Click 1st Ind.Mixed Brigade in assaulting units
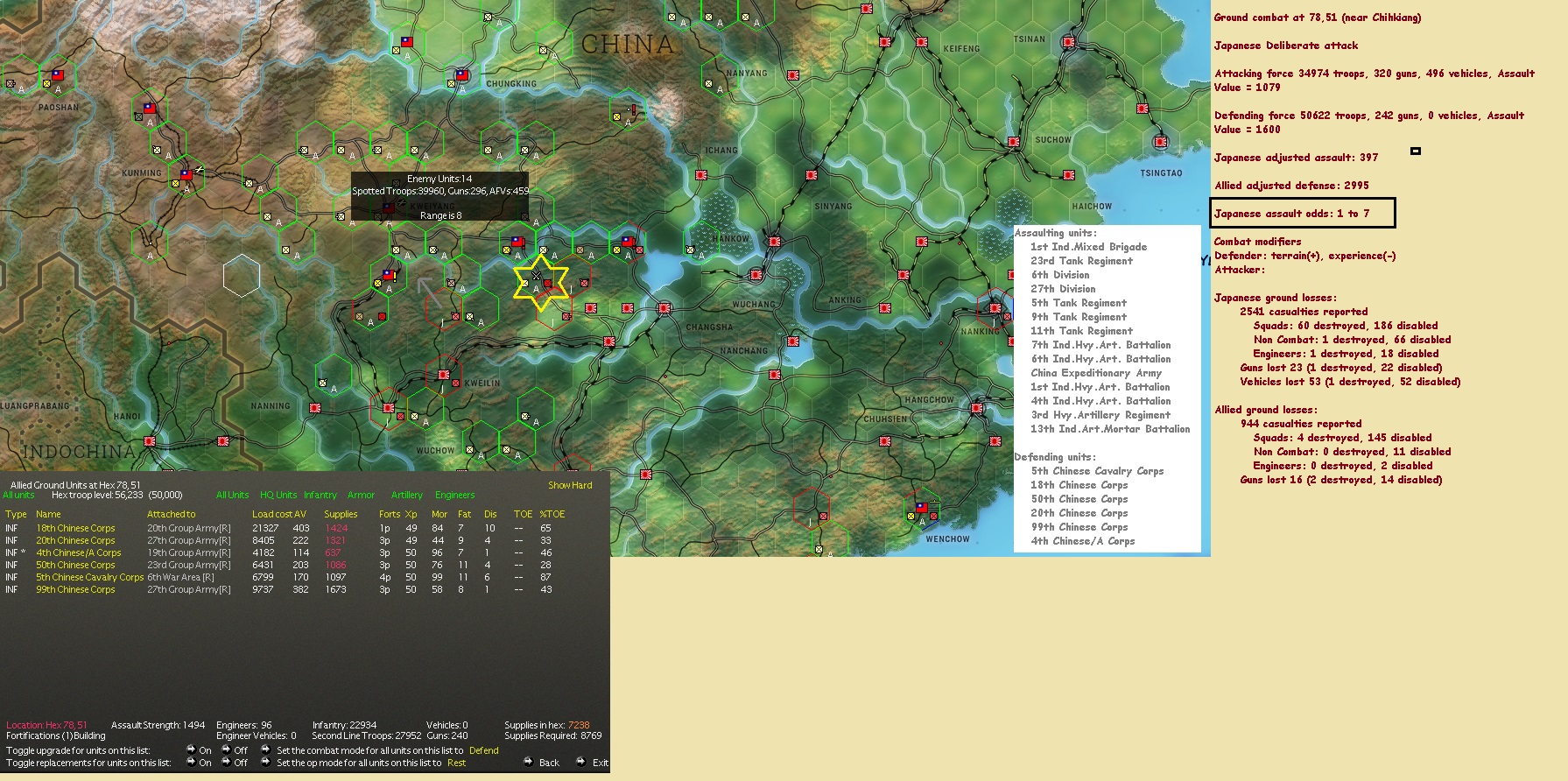The height and width of the screenshot is (781, 1568). [1088, 247]
